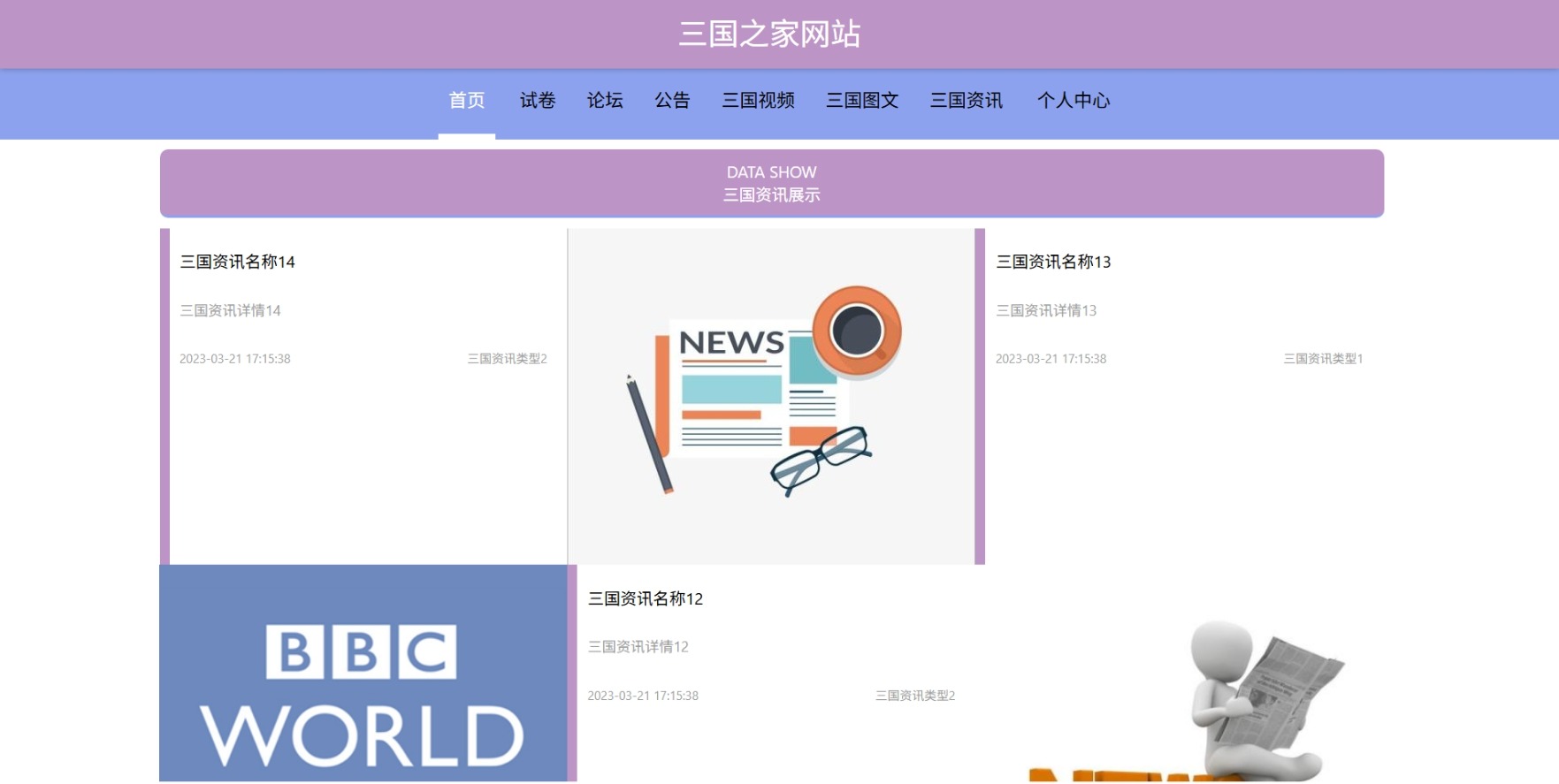Open the 三国视频 section

(x=758, y=101)
